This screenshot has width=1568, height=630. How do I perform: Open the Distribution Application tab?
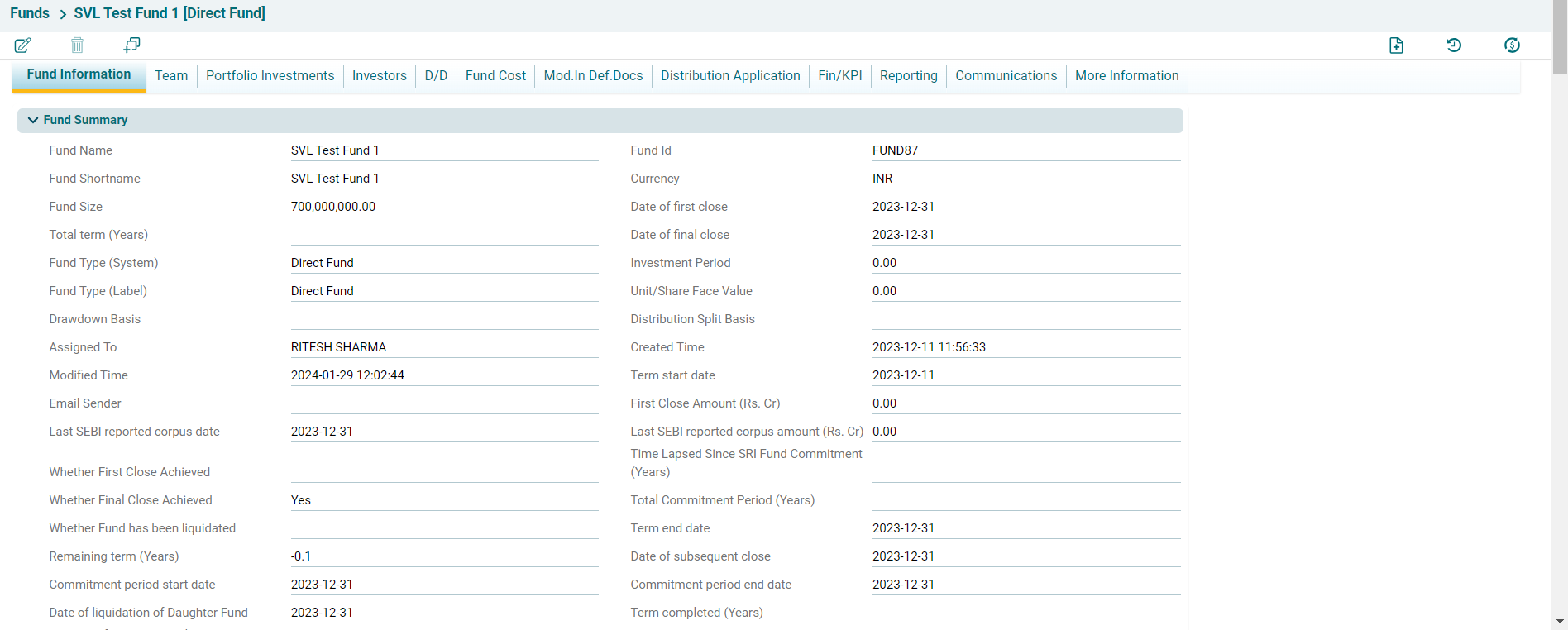pos(729,76)
